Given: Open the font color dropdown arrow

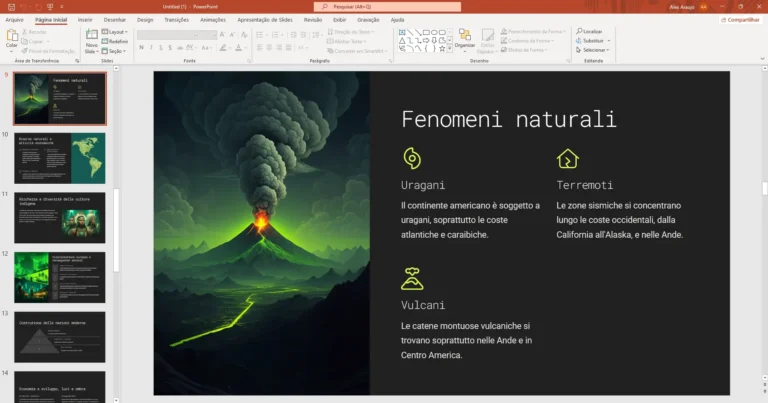Looking at the screenshot, I should point(245,47).
